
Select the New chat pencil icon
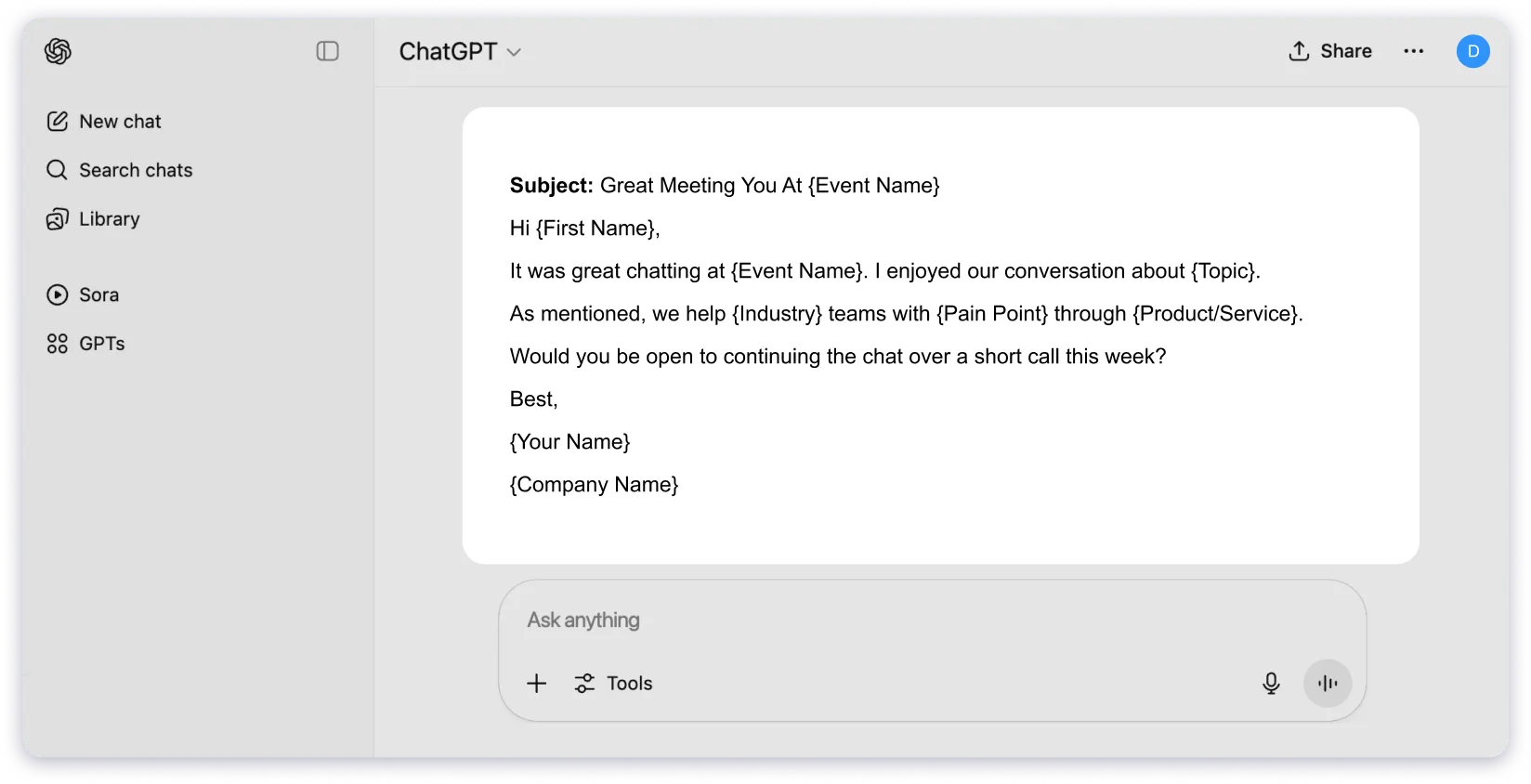point(58,120)
